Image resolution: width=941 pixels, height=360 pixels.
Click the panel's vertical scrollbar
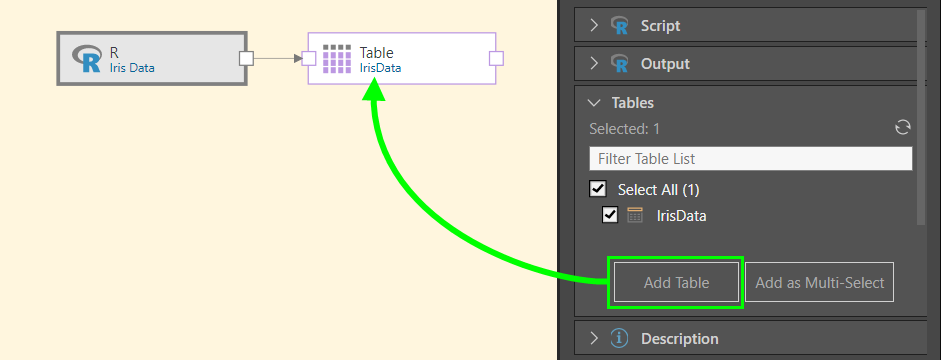click(x=921, y=118)
